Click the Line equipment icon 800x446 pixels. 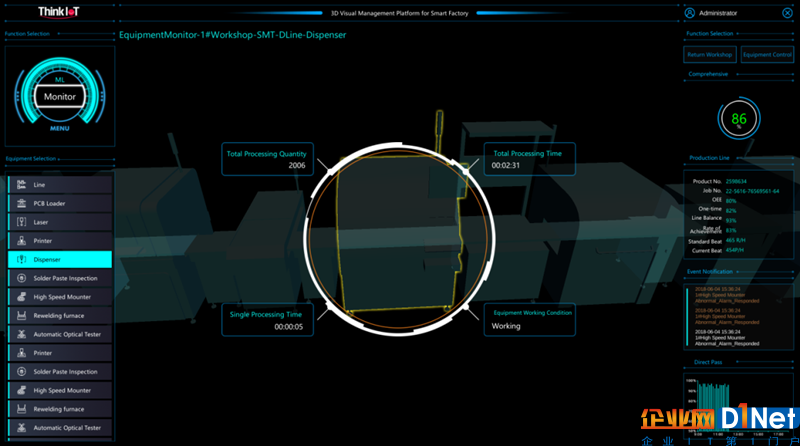(x=21, y=185)
